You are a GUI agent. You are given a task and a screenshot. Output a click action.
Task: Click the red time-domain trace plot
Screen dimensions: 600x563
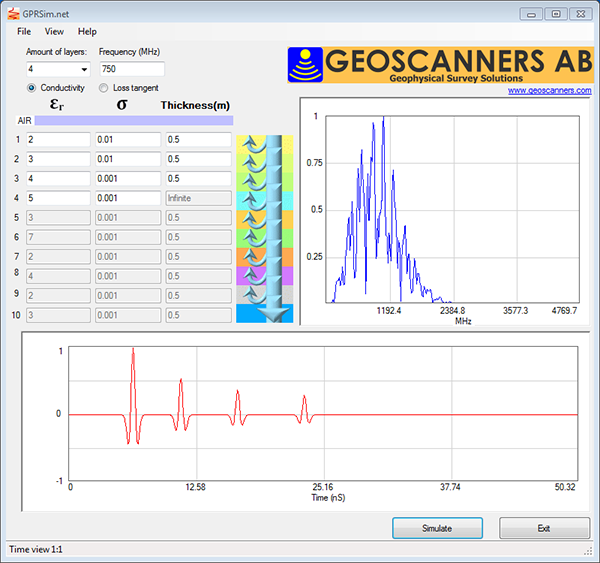323,414
